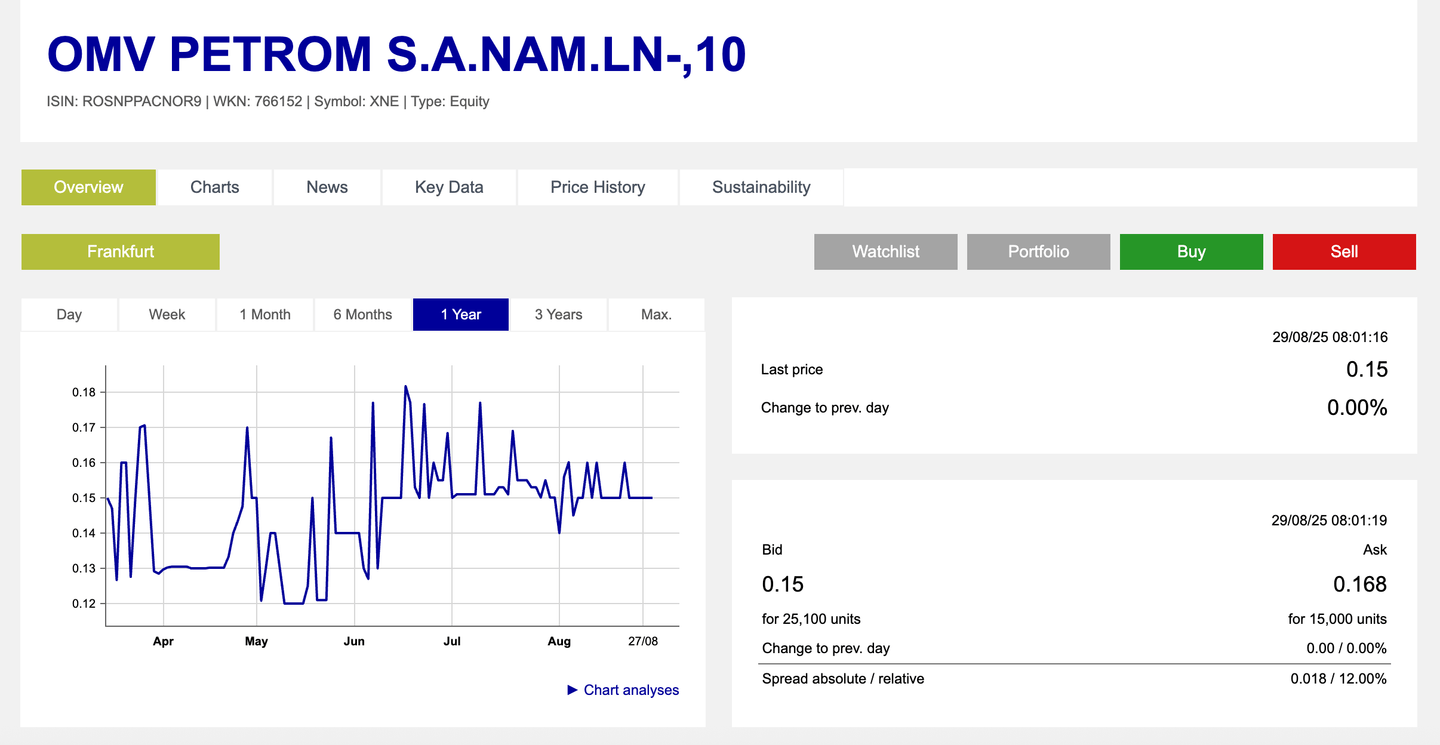1440x745 pixels.
Task: Select the Sustainability tab
Action: coord(761,187)
